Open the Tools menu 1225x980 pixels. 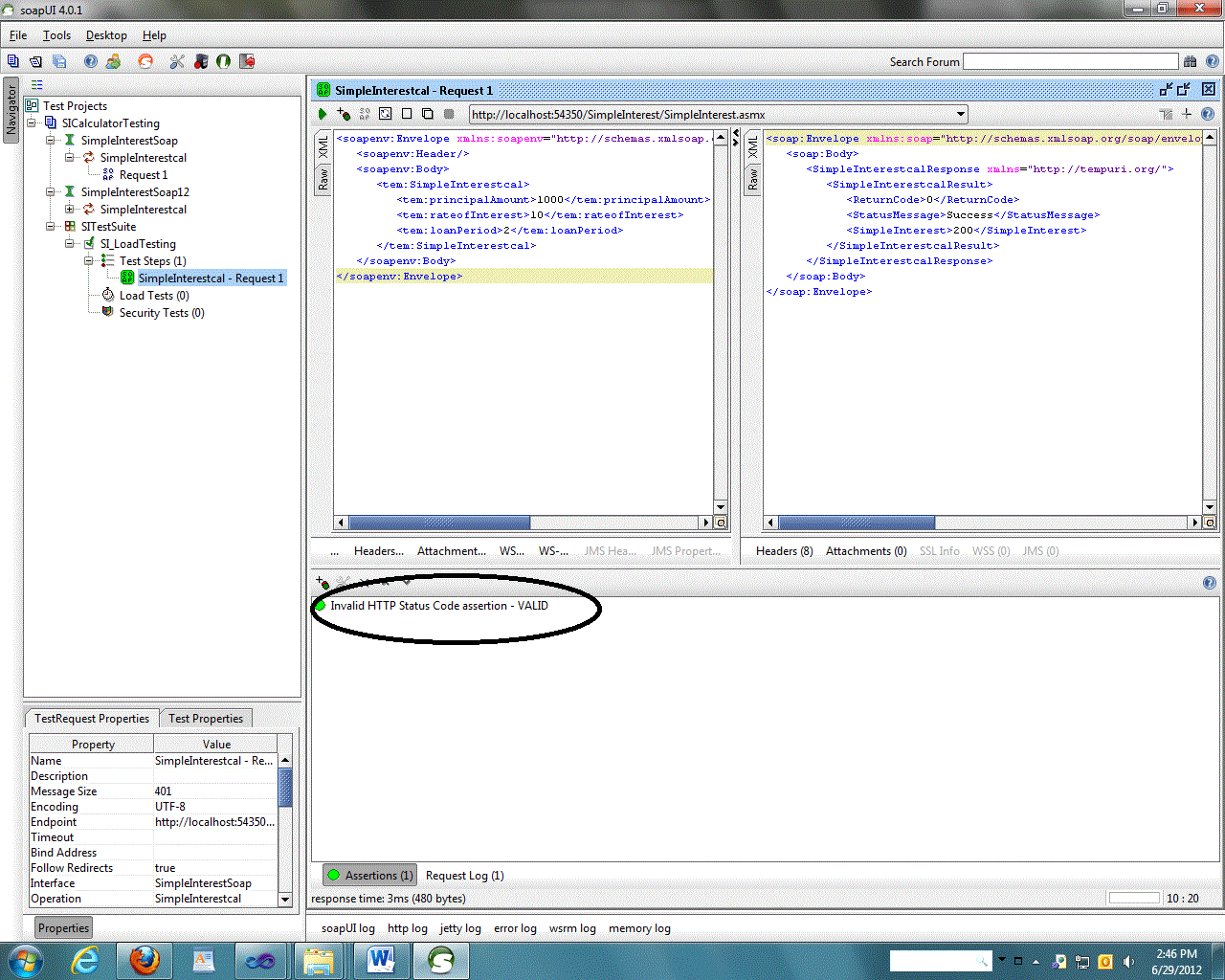tap(56, 35)
